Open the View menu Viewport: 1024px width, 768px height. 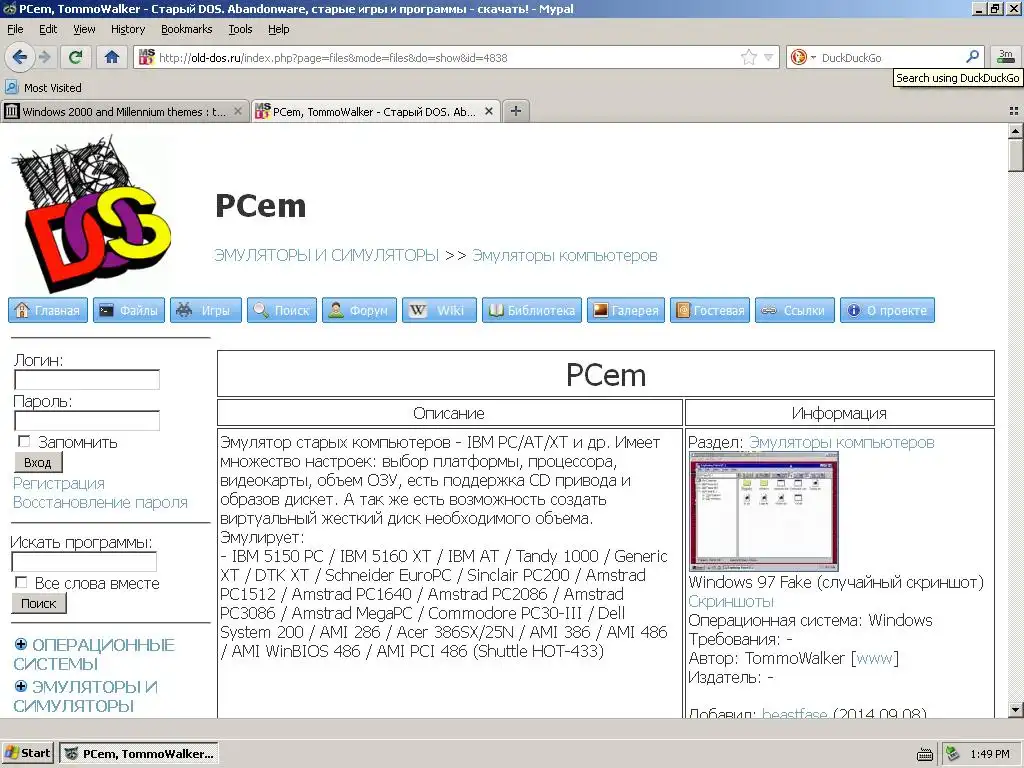pyautogui.click(x=84, y=29)
